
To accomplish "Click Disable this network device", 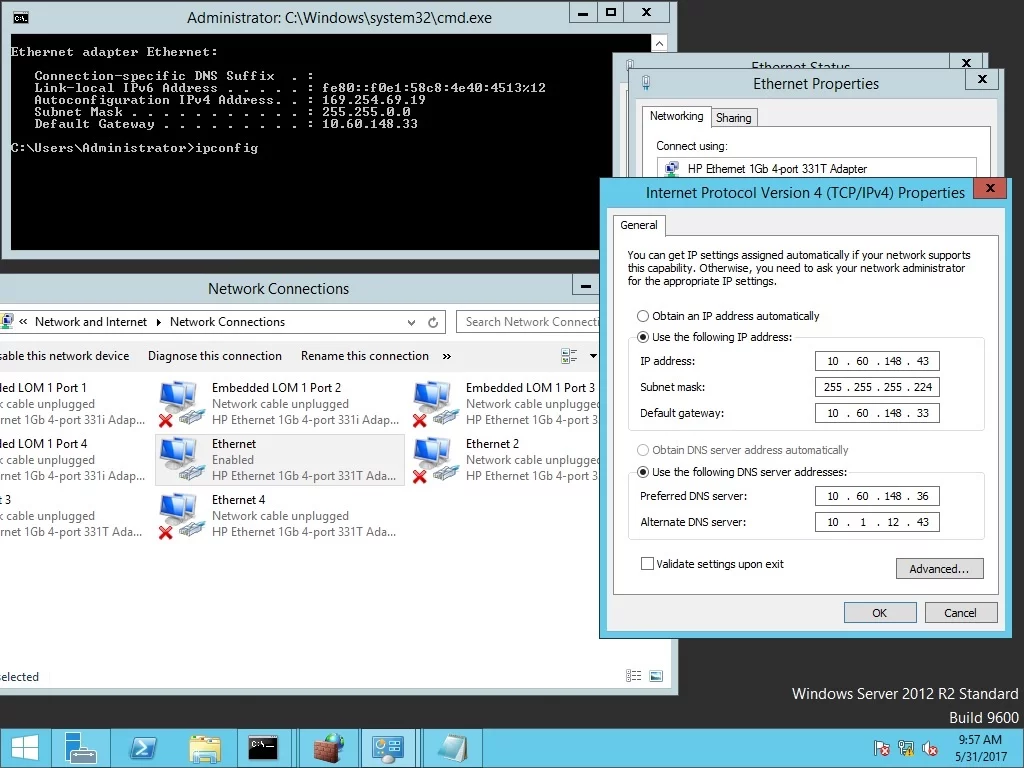I will pos(65,356).
